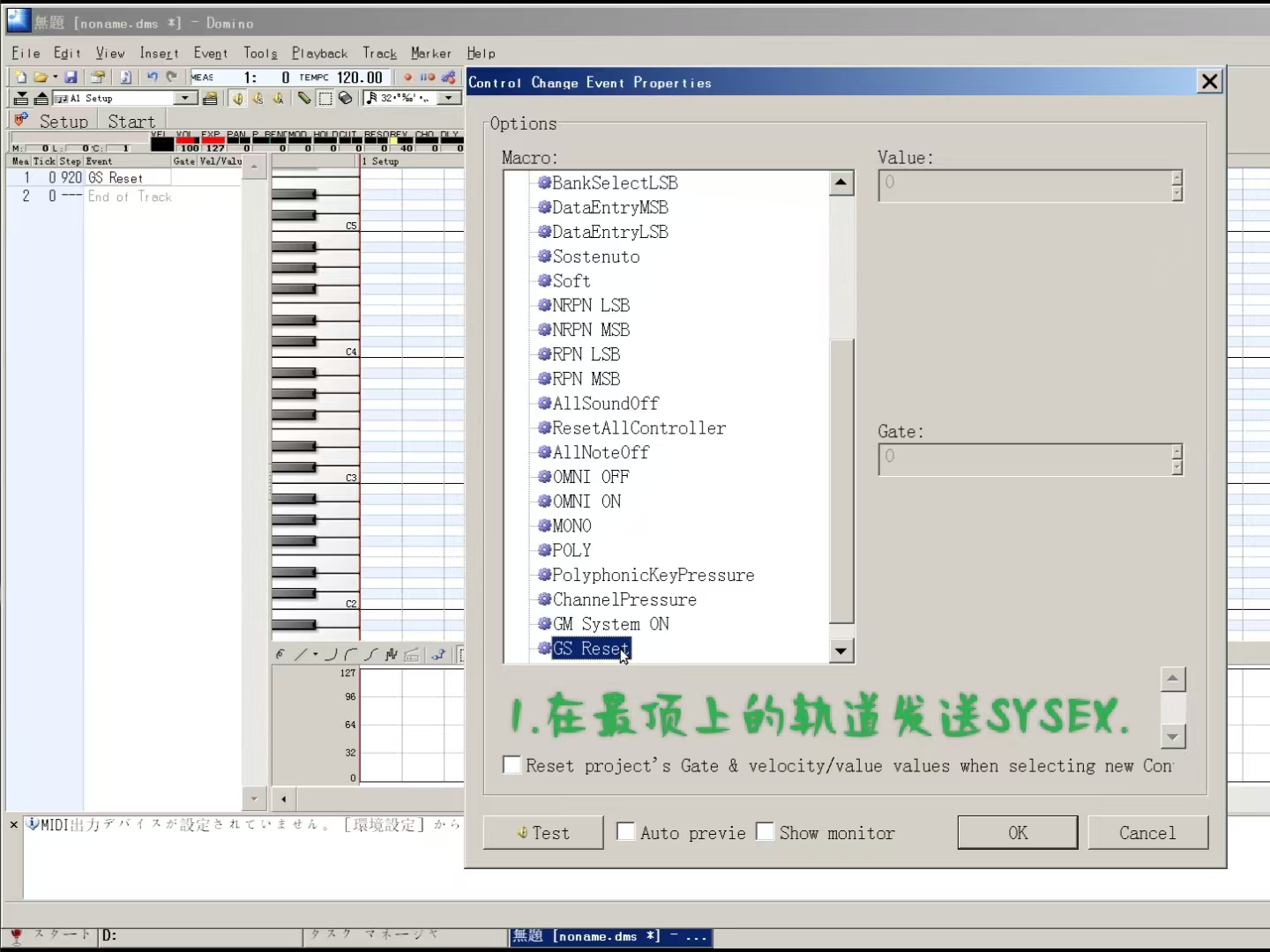This screenshot has height=952, width=1270.
Task: Click the Solo speaker icon
Action: coord(258,98)
